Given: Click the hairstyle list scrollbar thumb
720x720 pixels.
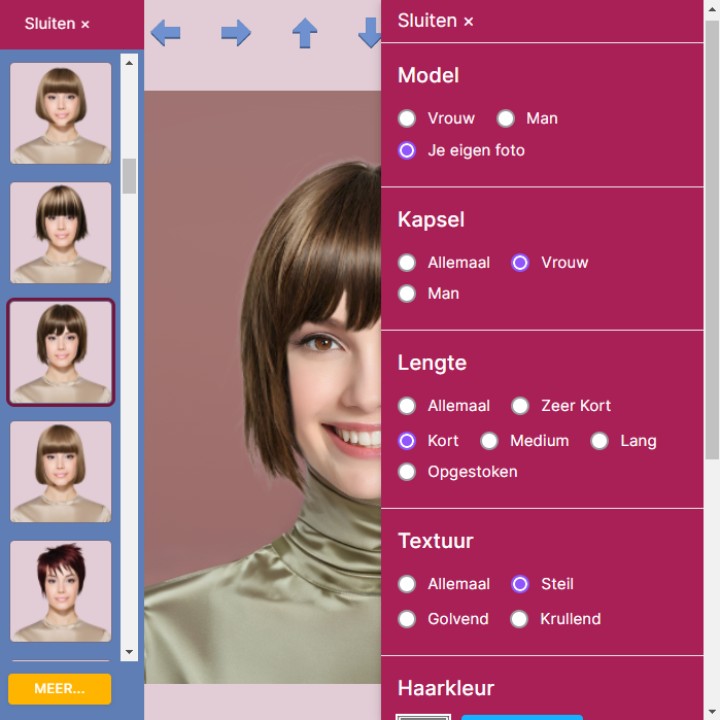Looking at the screenshot, I should tap(129, 176).
